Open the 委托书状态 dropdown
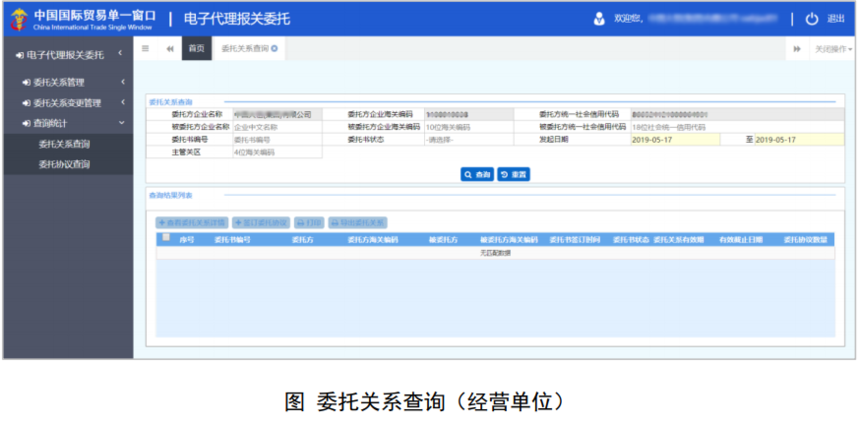The image size is (860, 424). [x=466, y=140]
